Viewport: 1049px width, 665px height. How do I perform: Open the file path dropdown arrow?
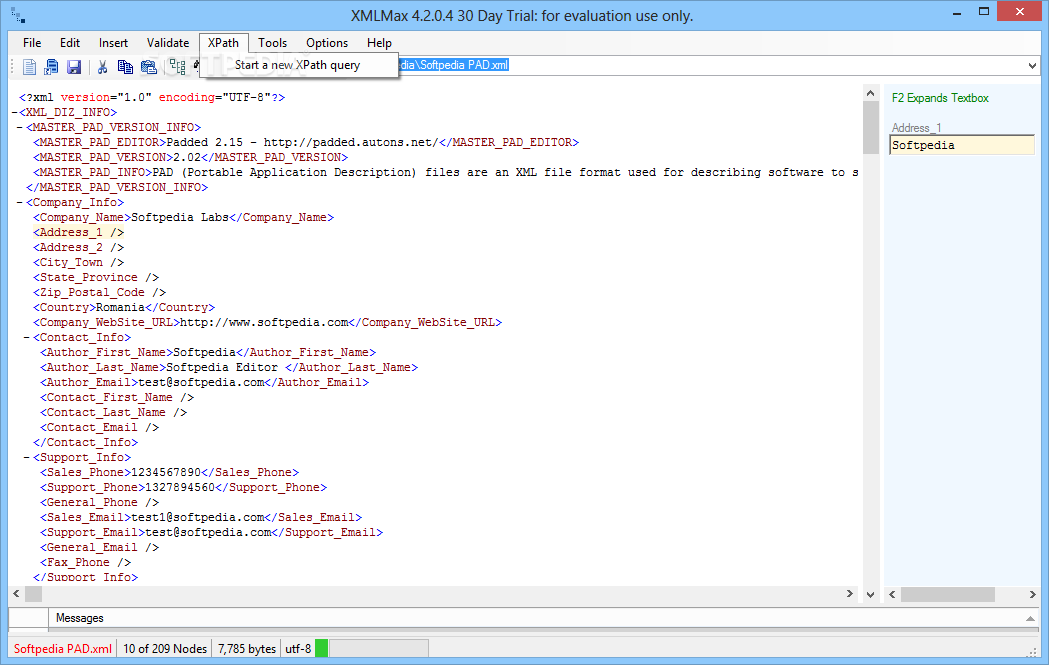(x=1032, y=66)
